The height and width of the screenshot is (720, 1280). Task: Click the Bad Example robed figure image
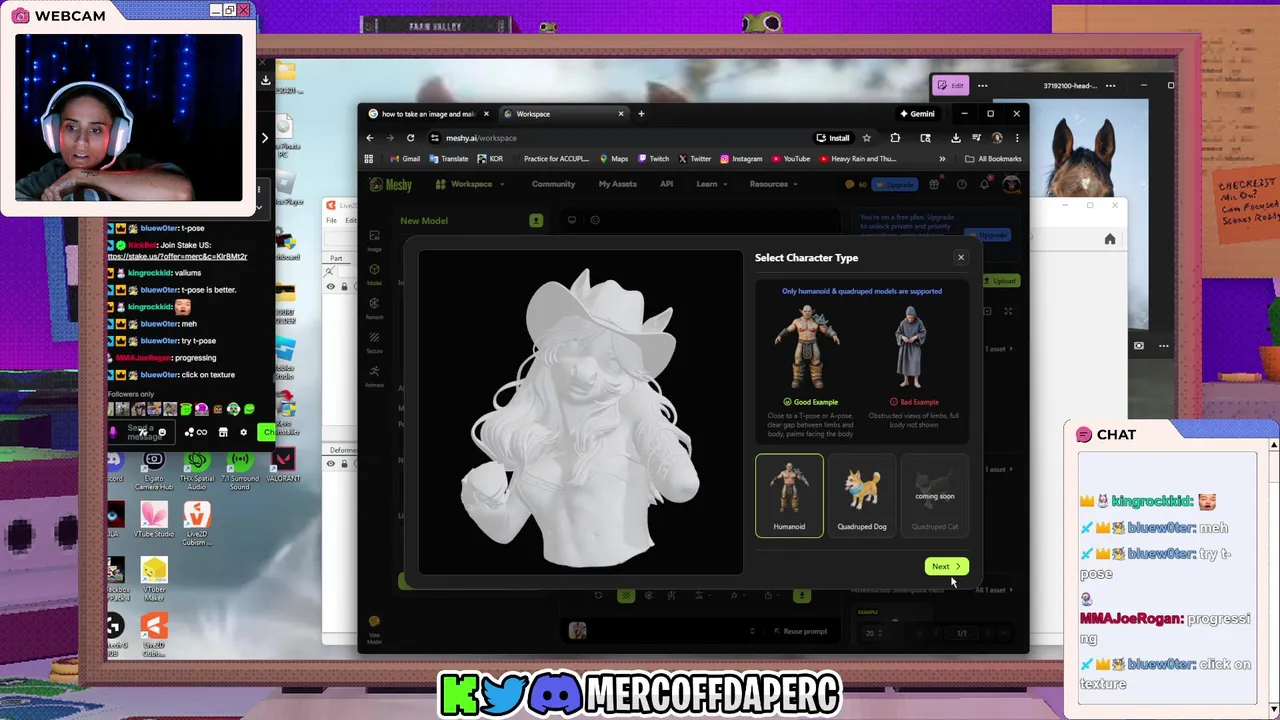911,348
